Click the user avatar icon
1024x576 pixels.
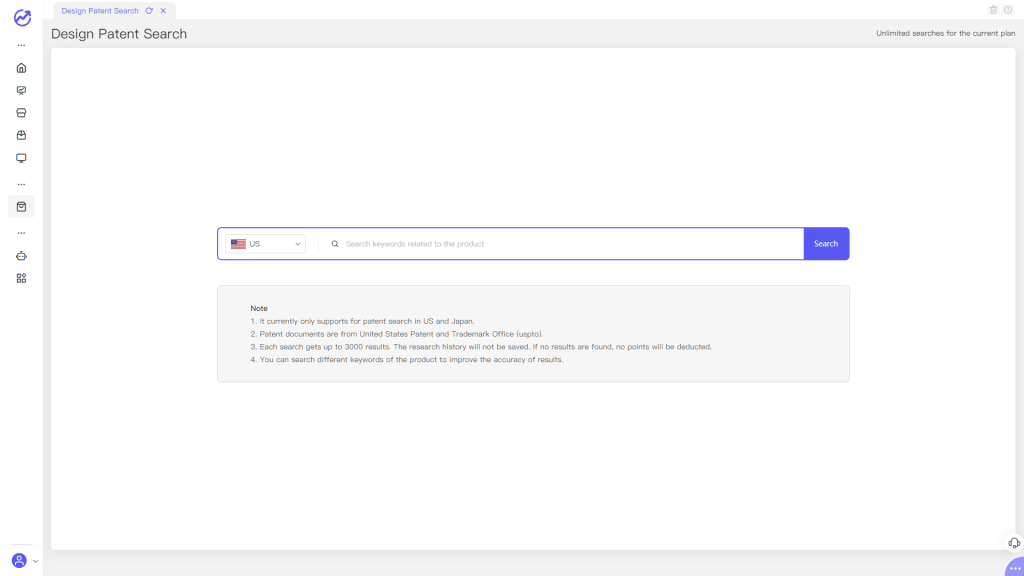(19, 560)
